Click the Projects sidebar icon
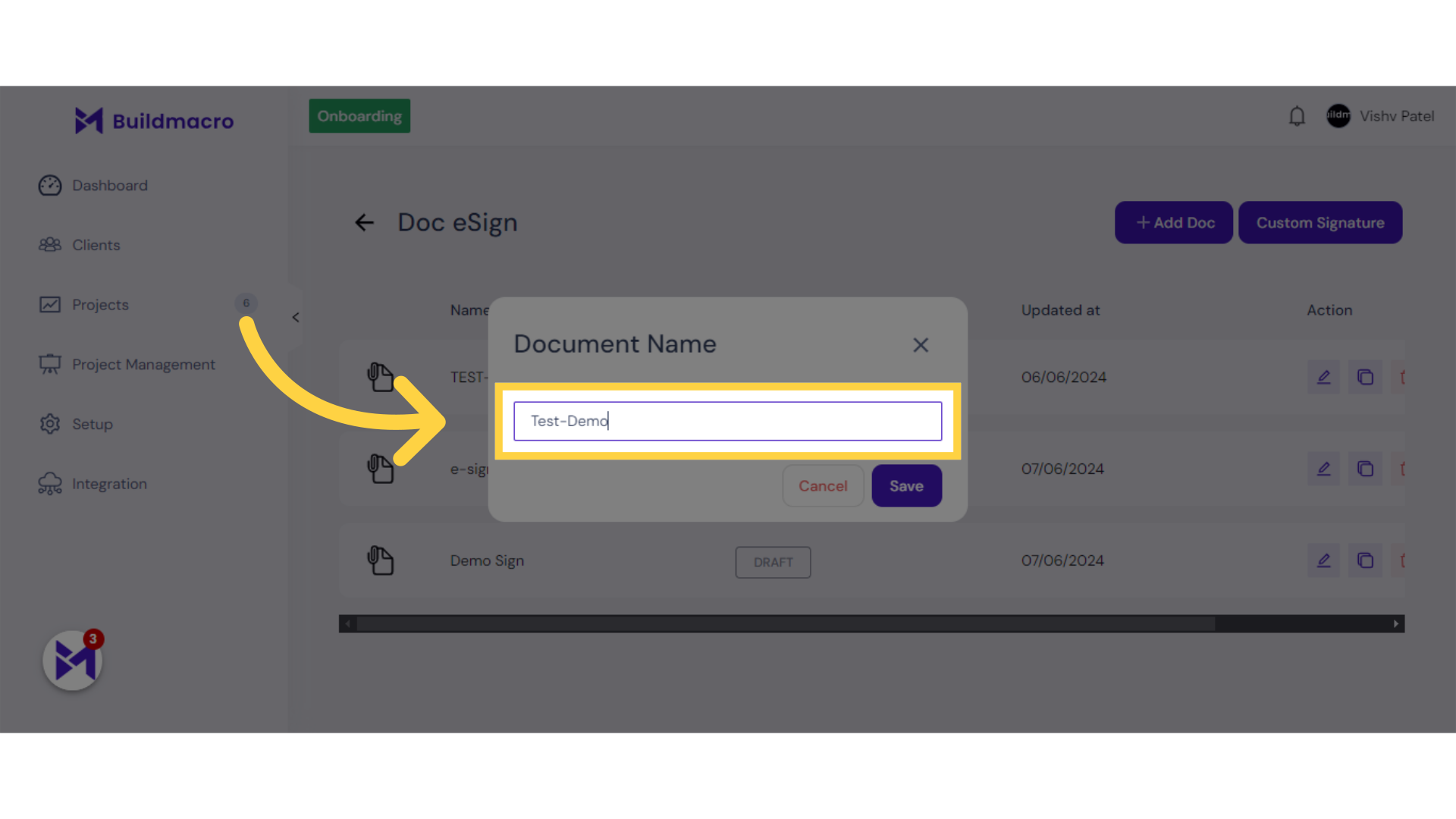Image resolution: width=1456 pixels, height=819 pixels. 50,304
